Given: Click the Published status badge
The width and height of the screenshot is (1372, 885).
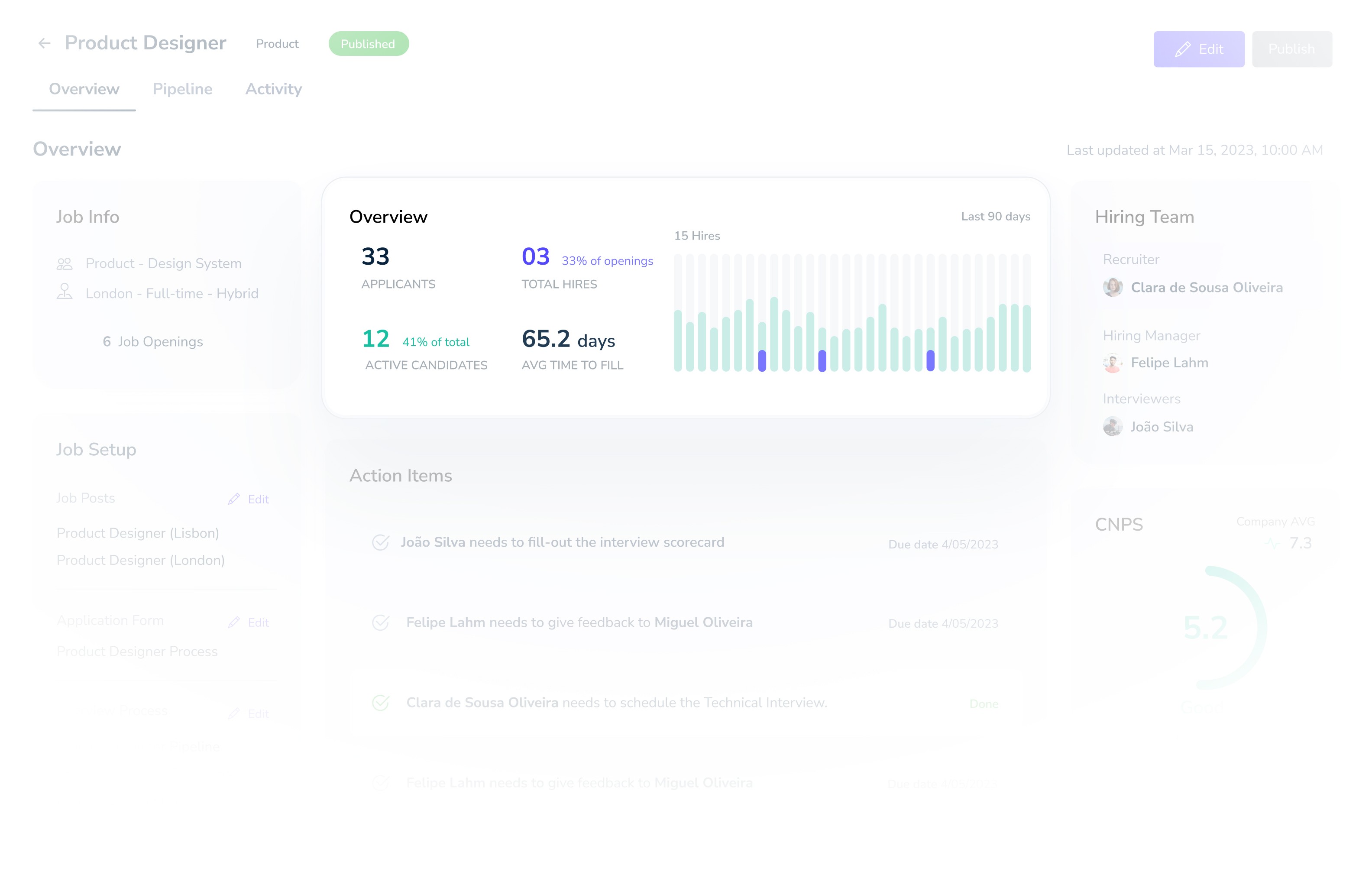Looking at the screenshot, I should (x=368, y=44).
